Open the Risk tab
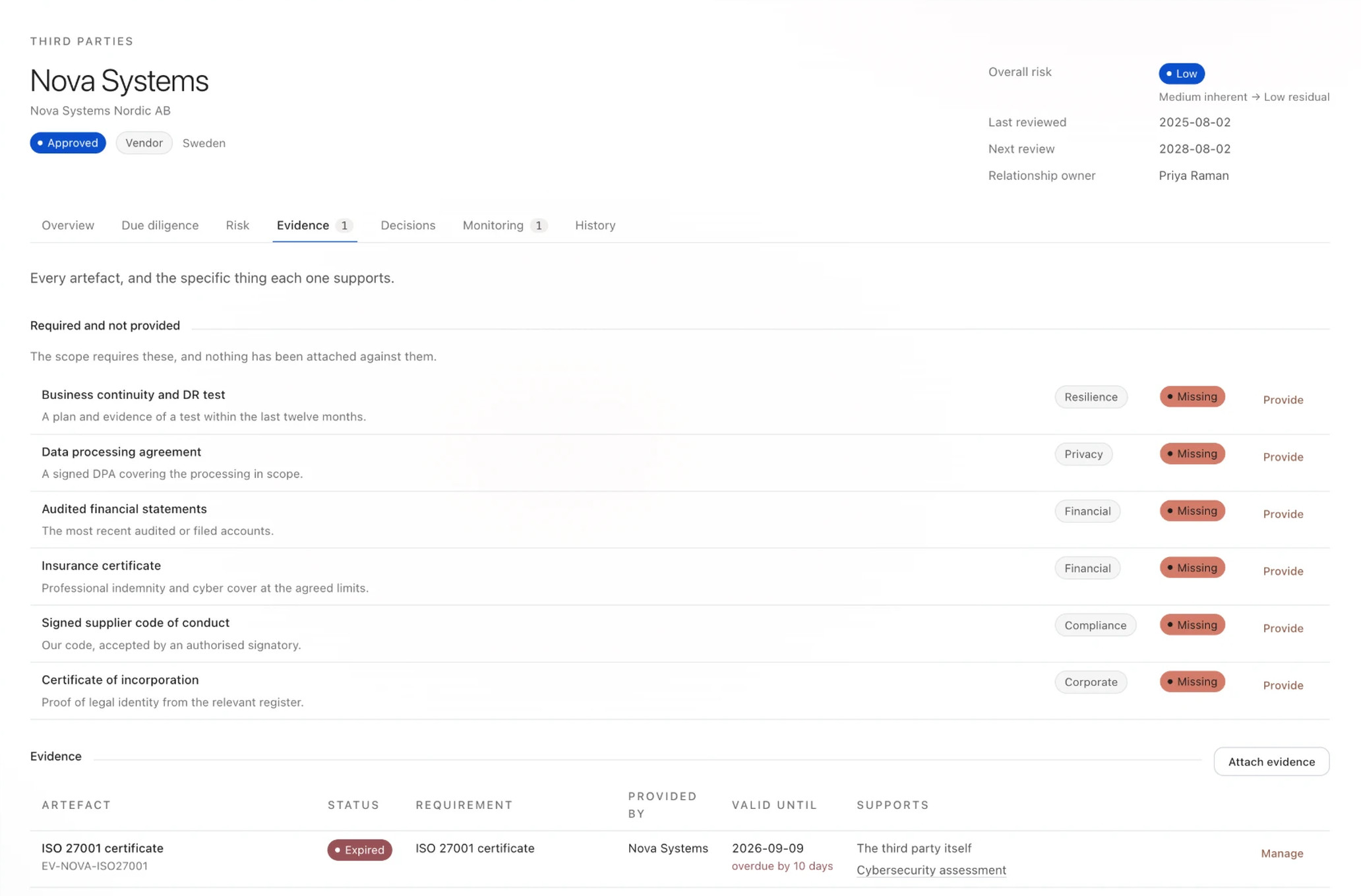The width and height of the screenshot is (1361, 896). (x=237, y=225)
